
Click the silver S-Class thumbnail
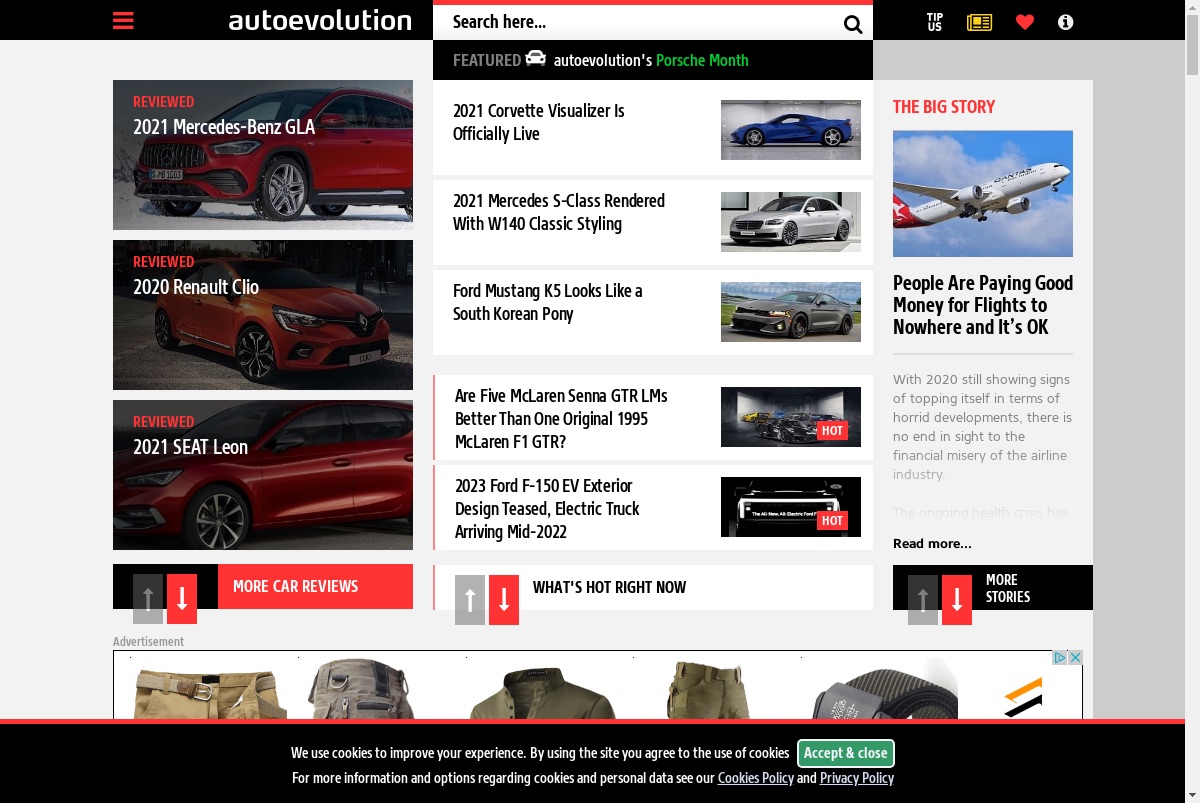[791, 221]
